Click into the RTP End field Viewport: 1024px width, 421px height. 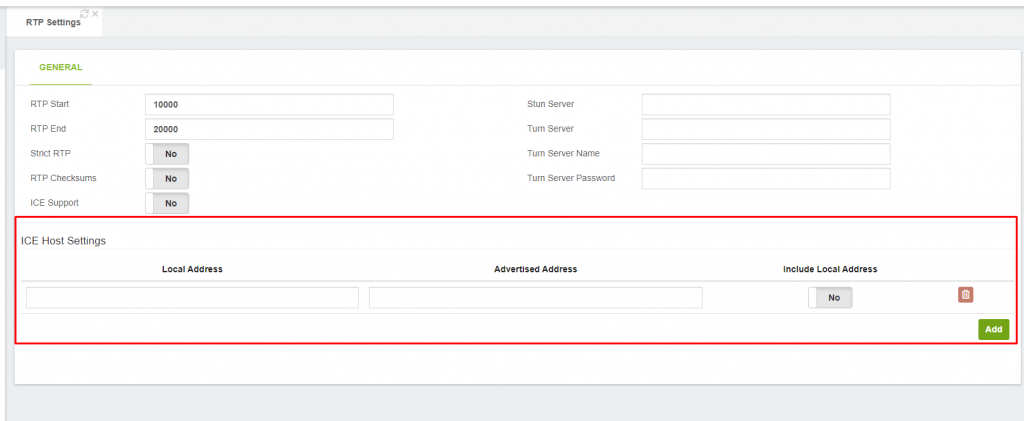[x=269, y=129]
